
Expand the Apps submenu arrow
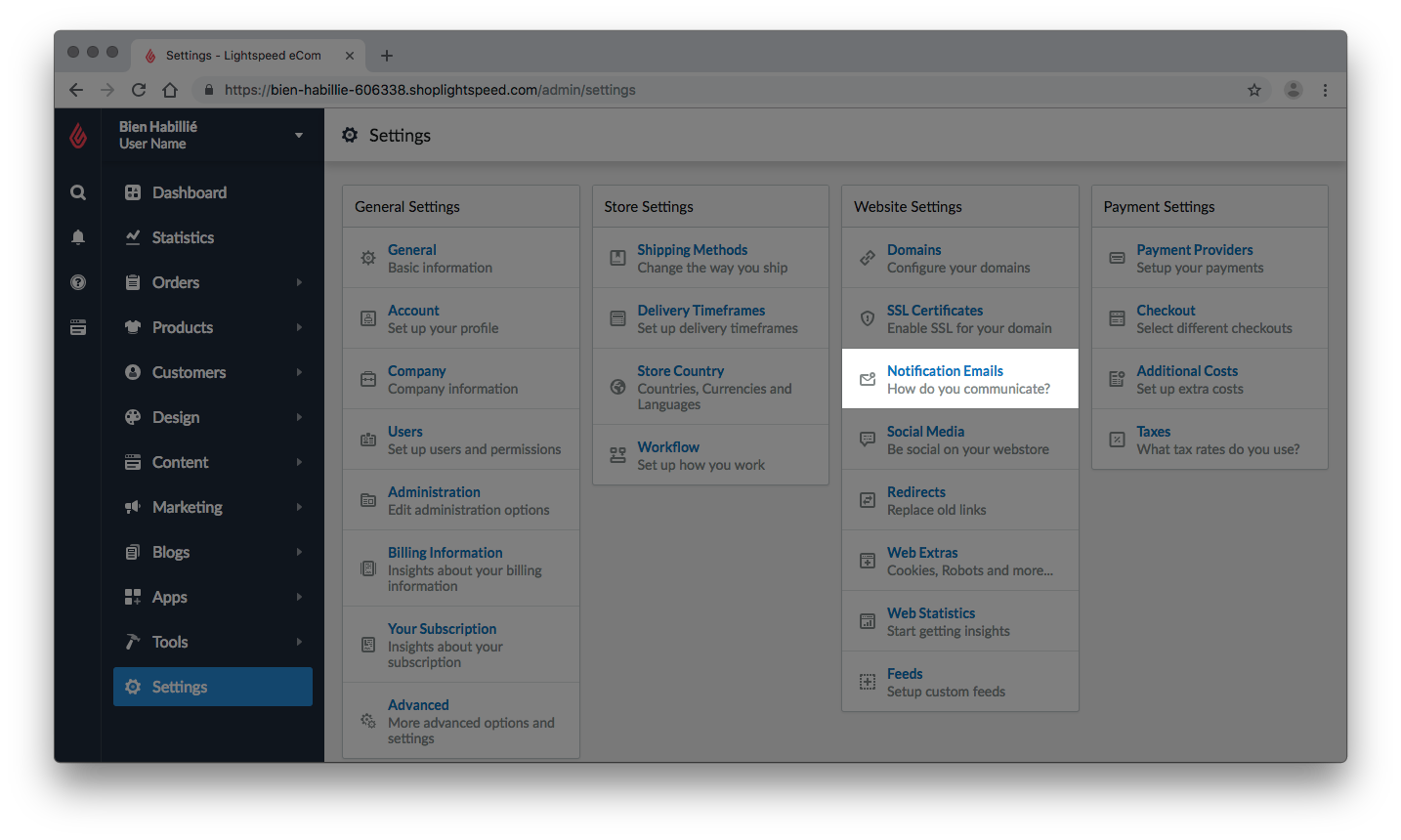pyautogui.click(x=299, y=597)
